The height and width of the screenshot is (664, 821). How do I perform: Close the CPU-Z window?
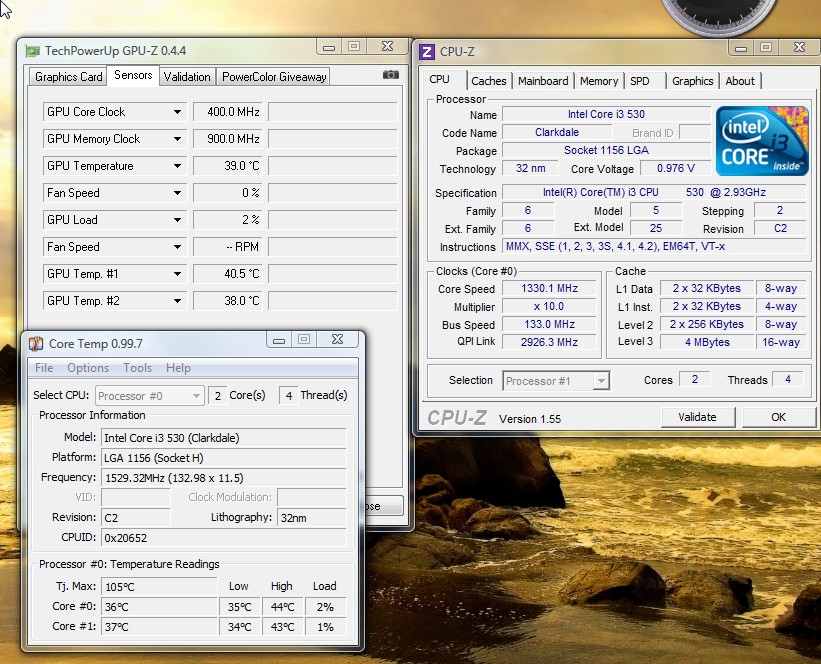800,48
